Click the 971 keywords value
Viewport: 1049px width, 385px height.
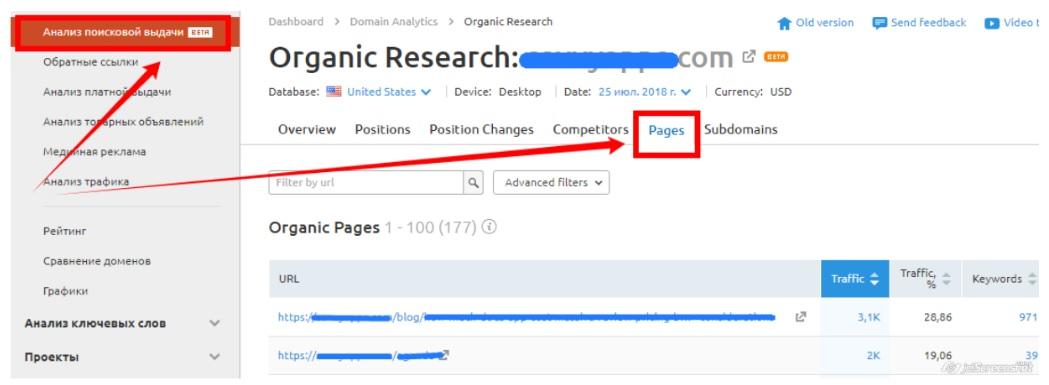(x=1028, y=317)
